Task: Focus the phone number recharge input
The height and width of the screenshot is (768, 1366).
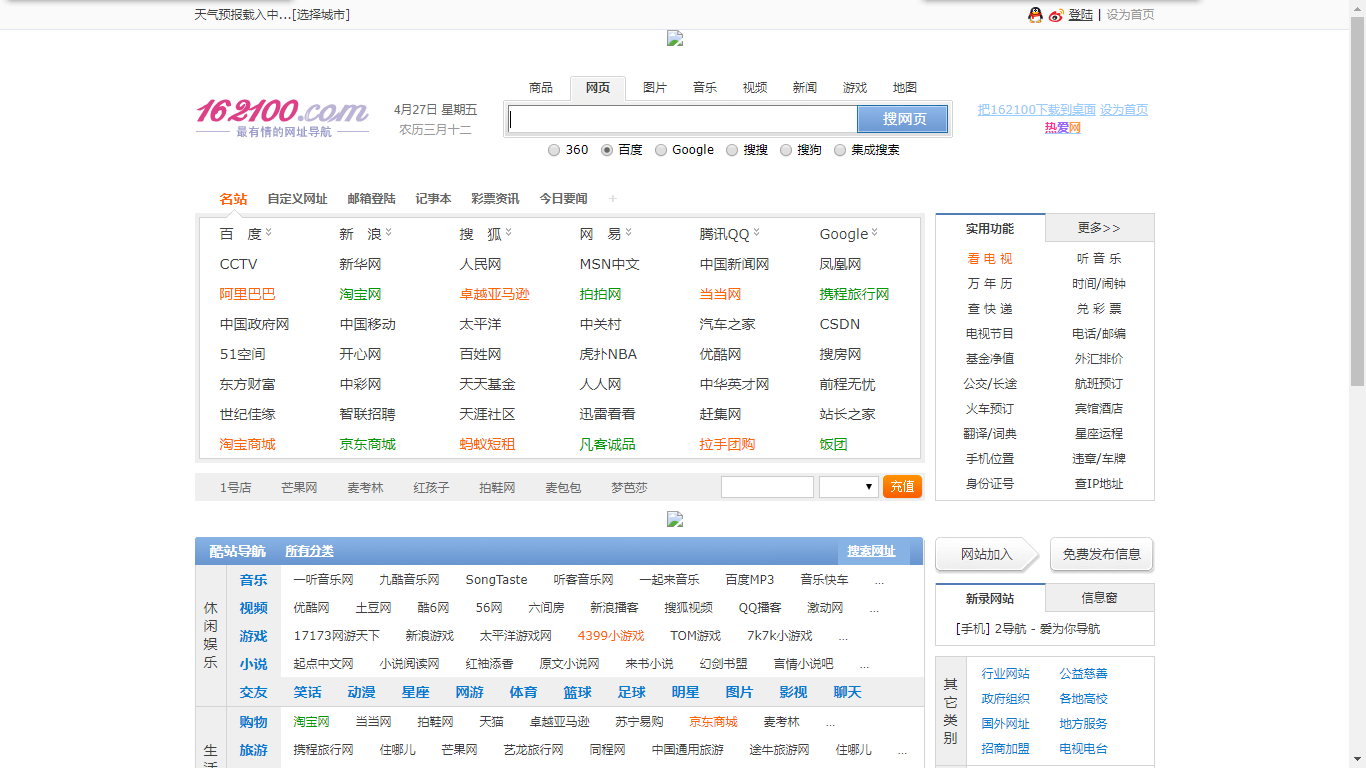Action: tap(767, 487)
